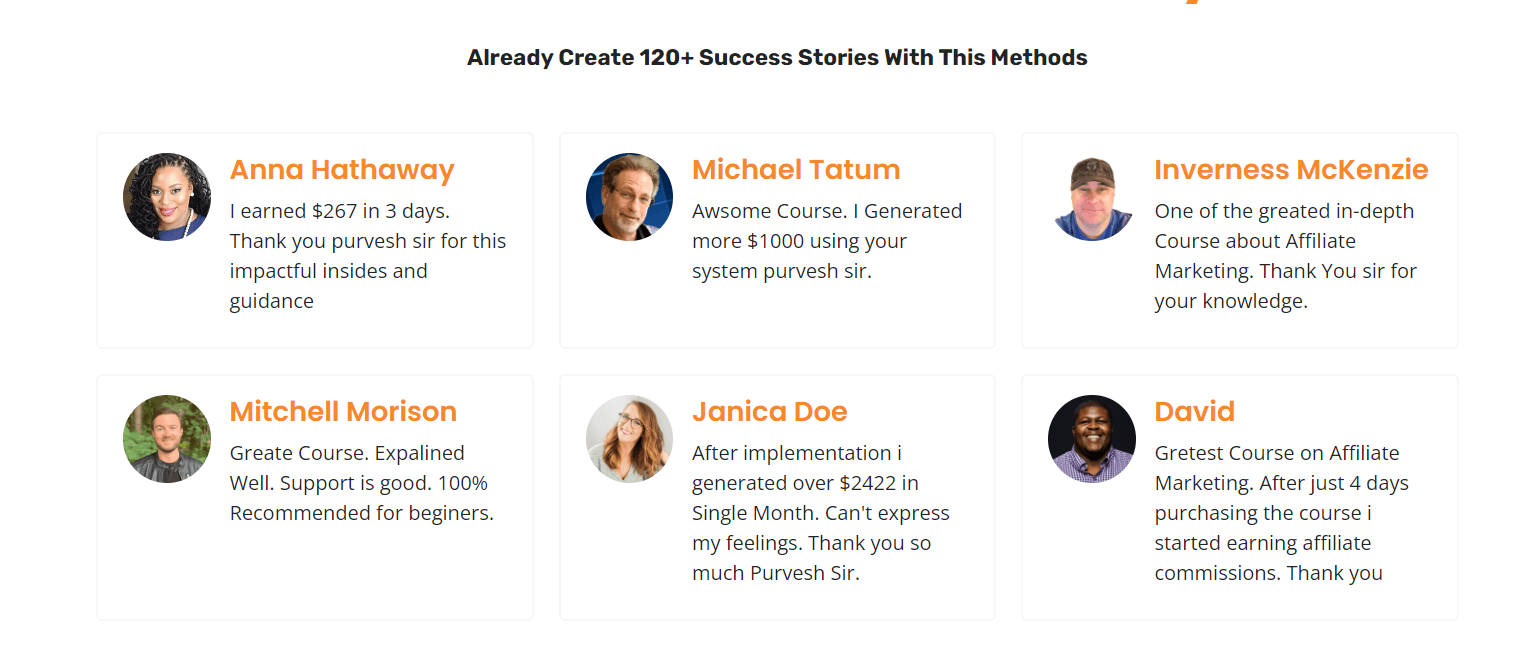Image resolution: width=1523 pixels, height=670 pixels.
Task: Click Inverness McKenzie's profile photo
Action: pyautogui.click(x=1092, y=197)
